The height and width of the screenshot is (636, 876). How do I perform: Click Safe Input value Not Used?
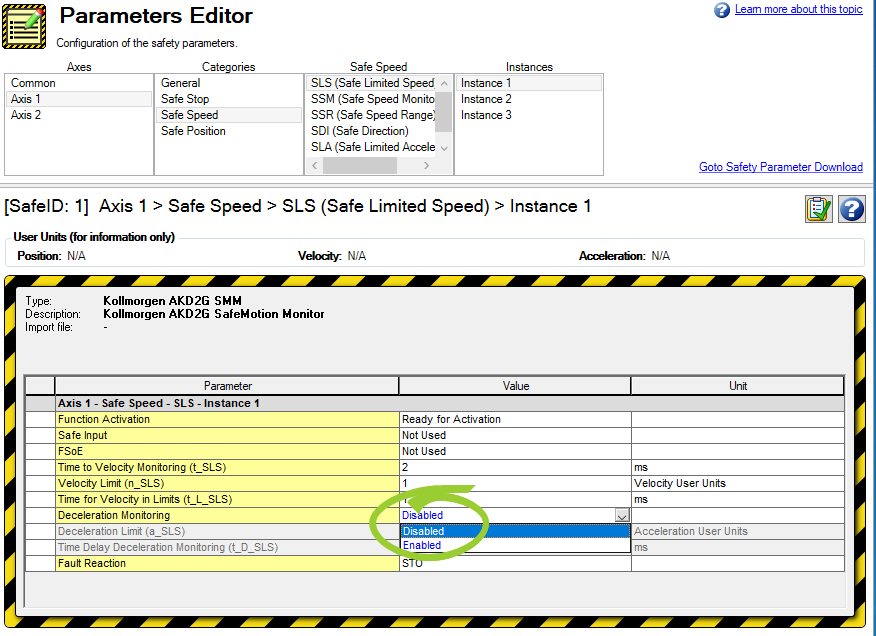tap(515, 435)
